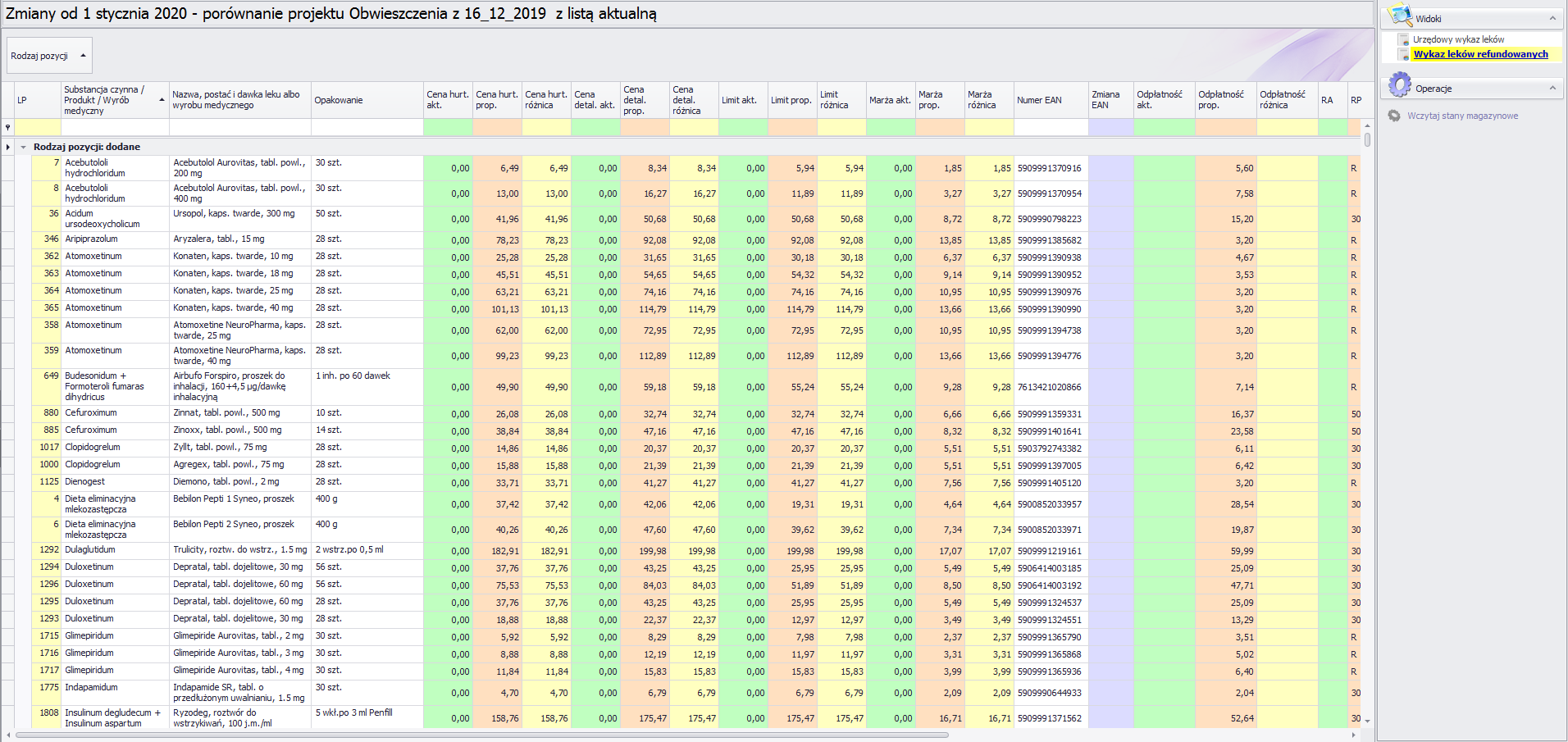Collapse the Widoki panel section

point(1552,18)
